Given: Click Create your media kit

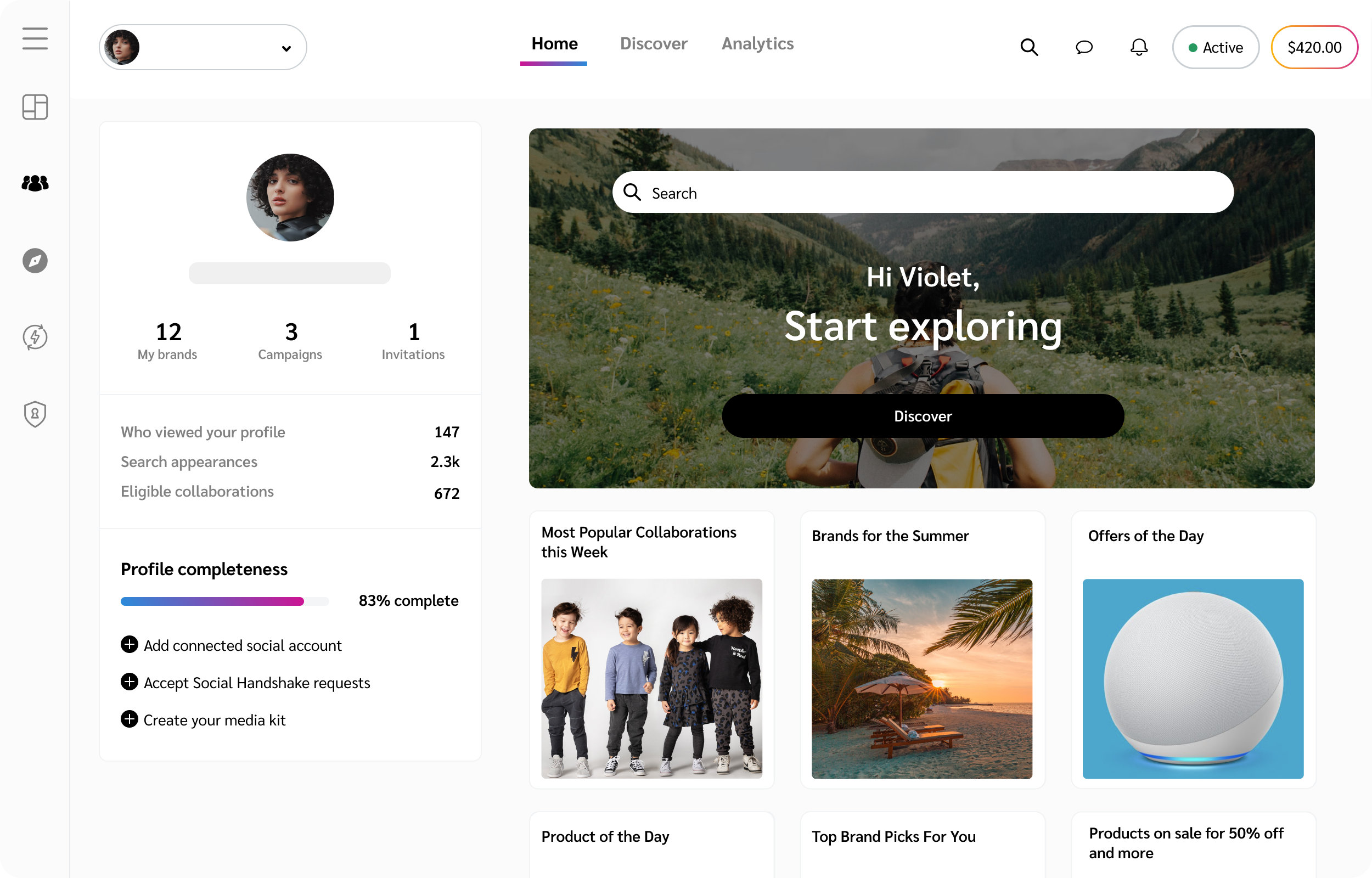Looking at the screenshot, I should click(215, 720).
